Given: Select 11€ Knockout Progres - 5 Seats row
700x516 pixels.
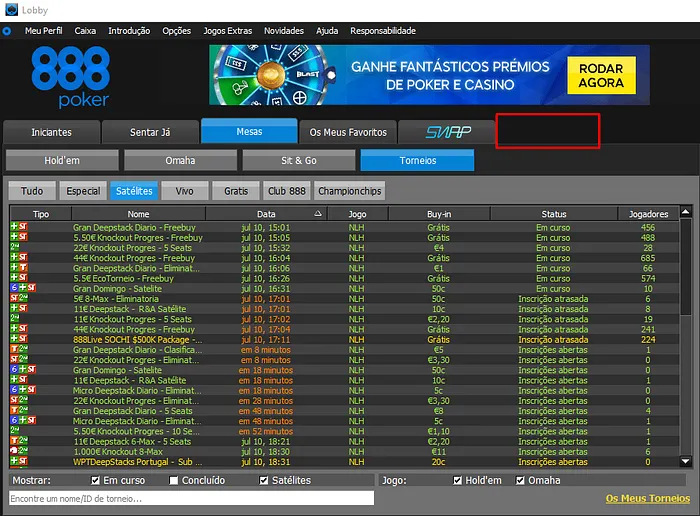Looking at the screenshot, I should [344, 319].
